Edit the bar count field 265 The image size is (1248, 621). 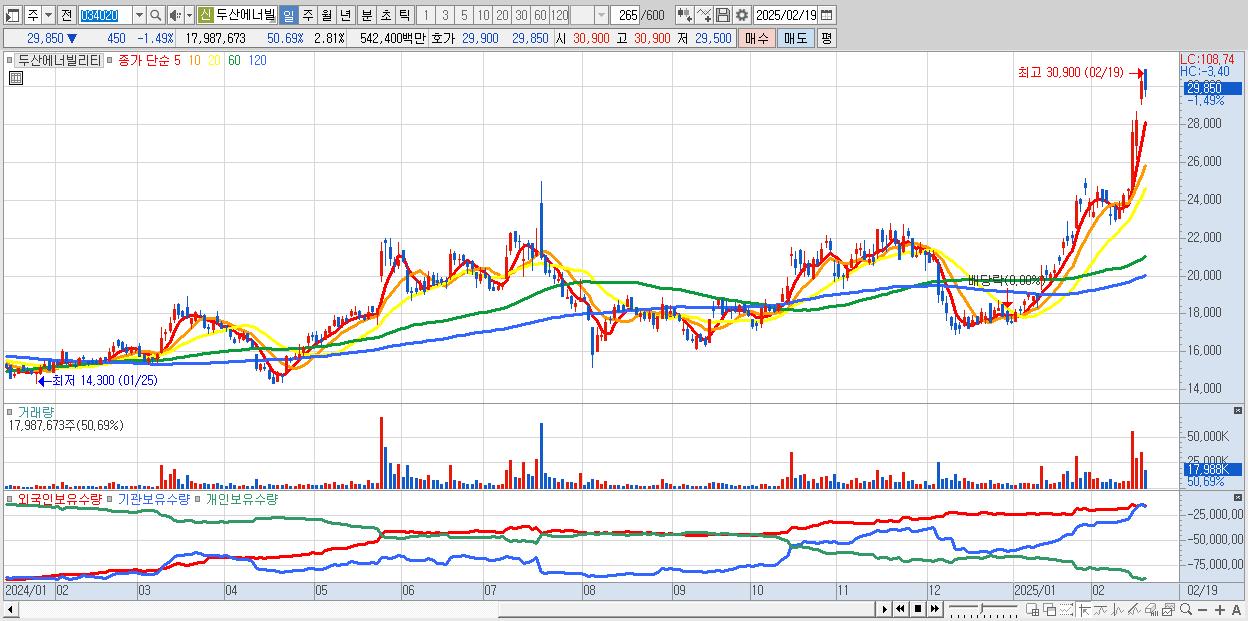coord(625,16)
